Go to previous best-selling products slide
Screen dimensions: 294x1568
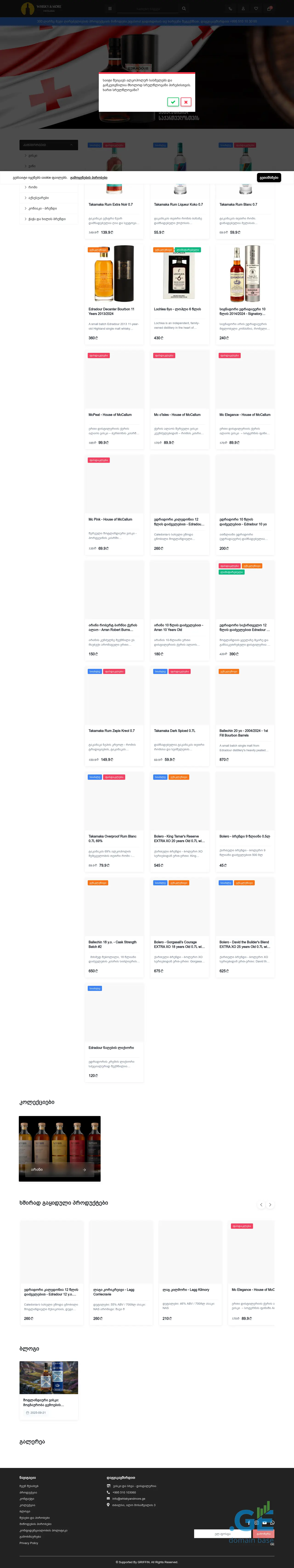point(261,1205)
